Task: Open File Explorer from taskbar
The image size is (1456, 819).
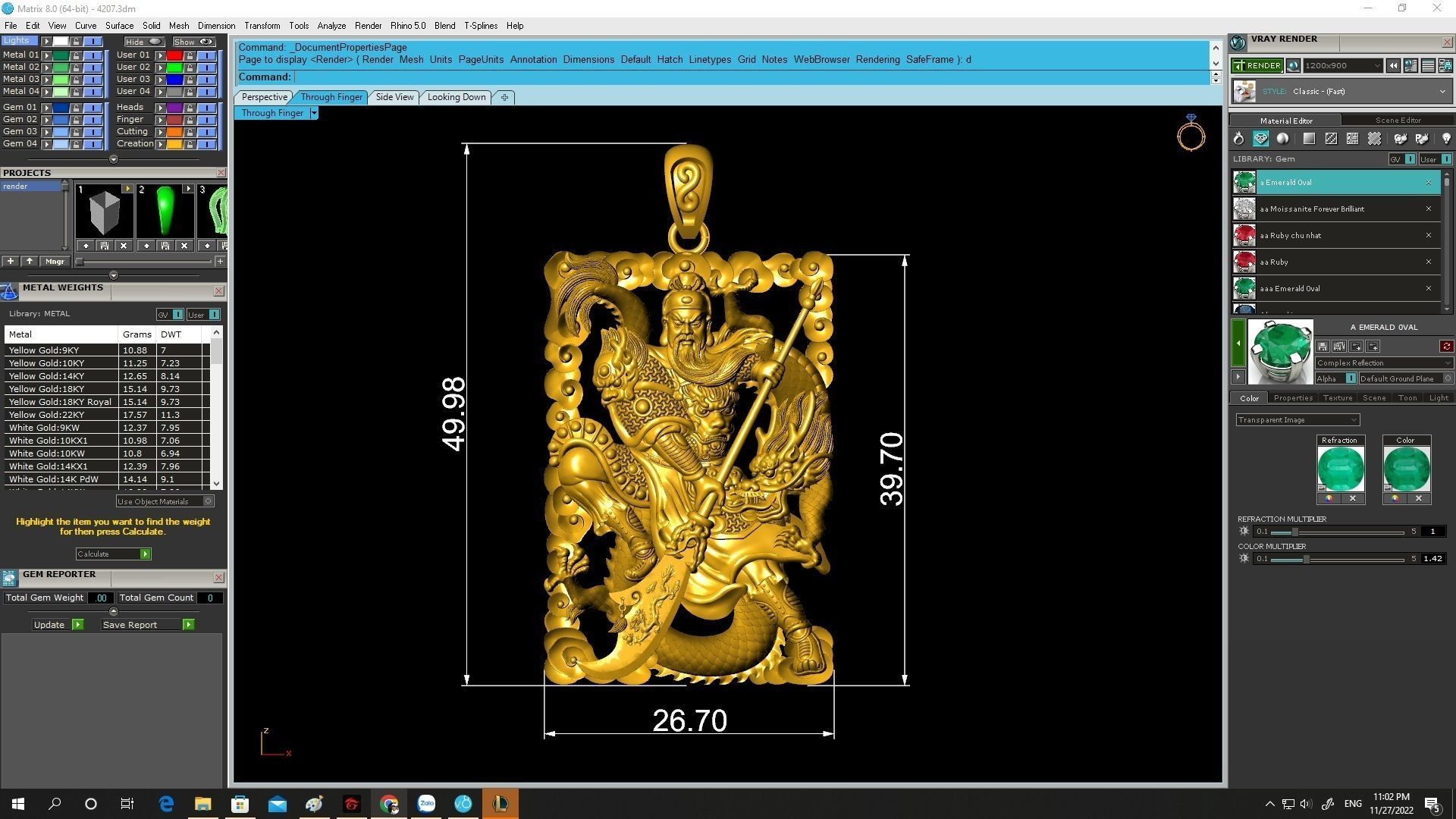Action: (202, 803)
